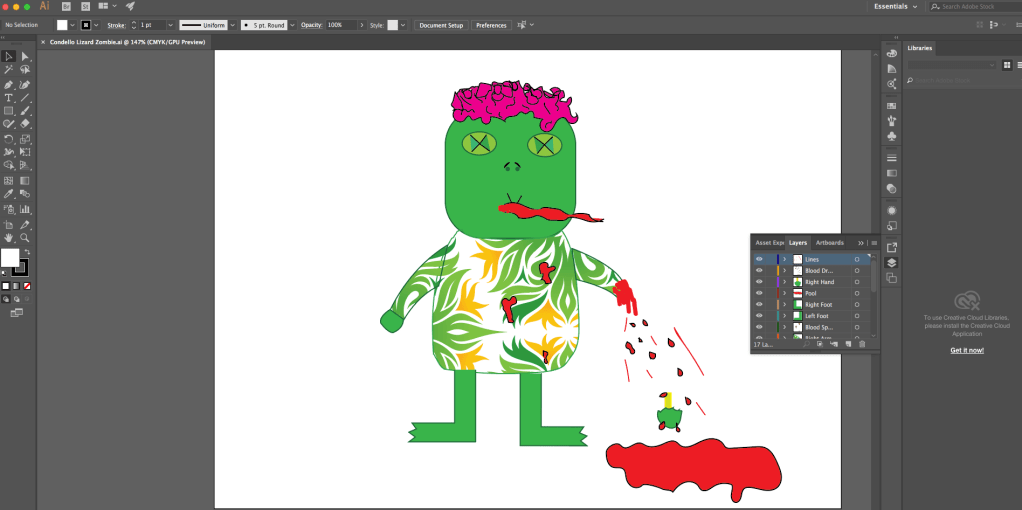Select the Magic Wand tool

point(9,70)
